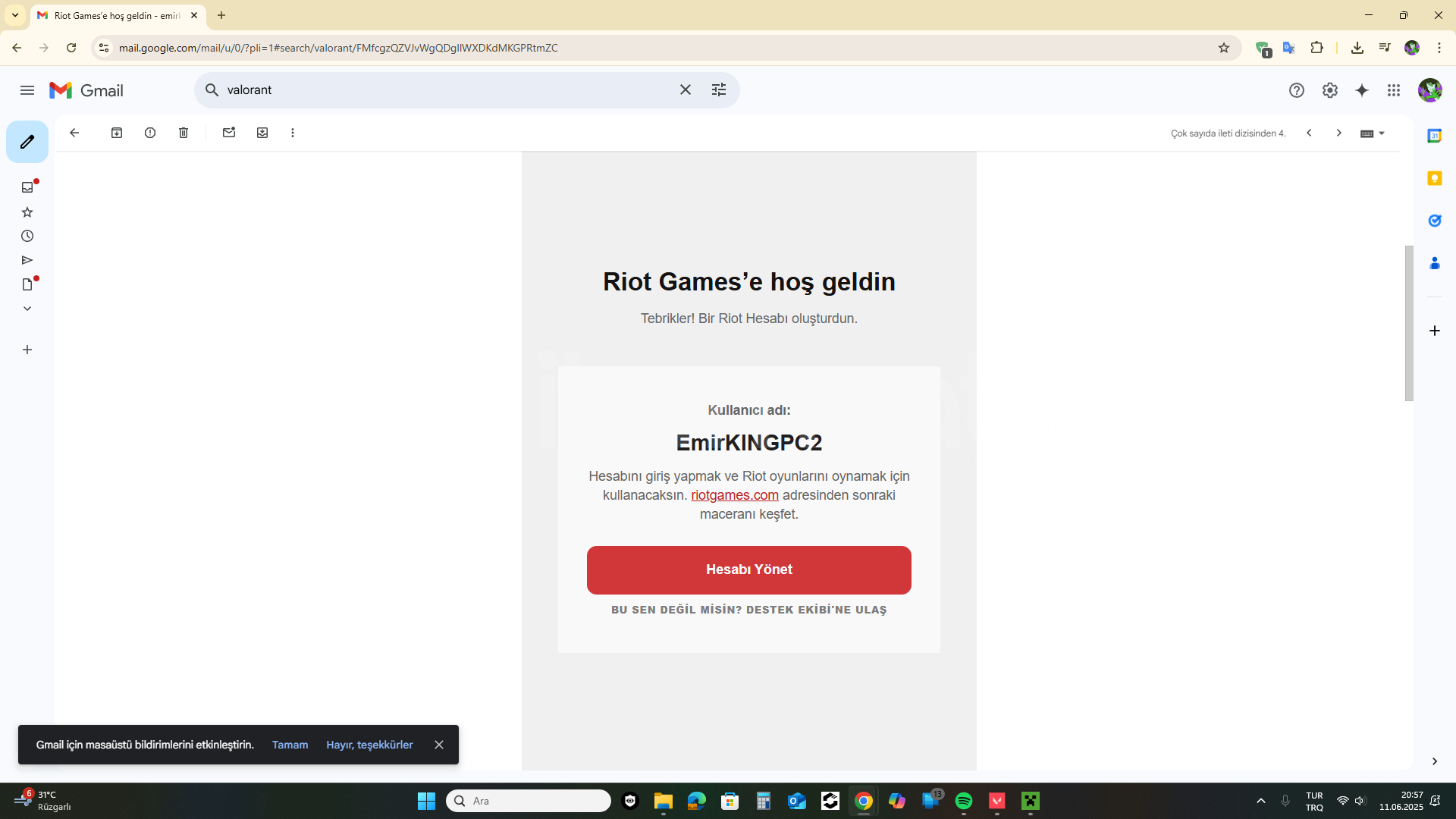1456x819 pixels.
Task: Open Chrome three-dot menu
Action: pyautogui.click(x=1439, y=48)
